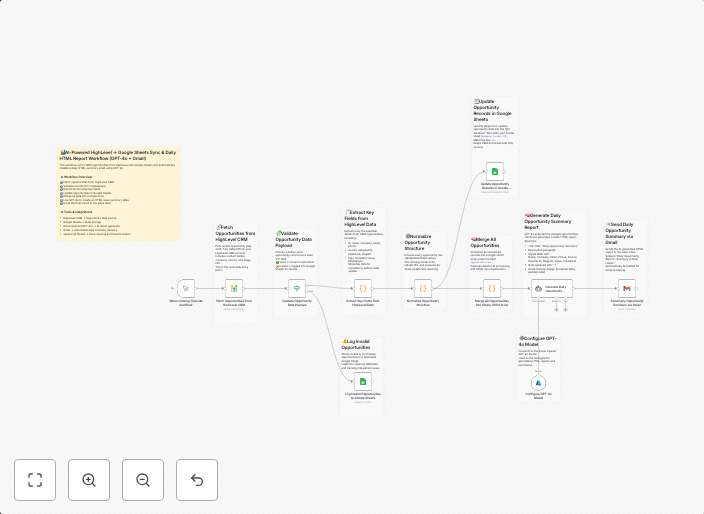Zoom in on the canvas
Screen dimensions: 704x514
(x=89, y=480)
